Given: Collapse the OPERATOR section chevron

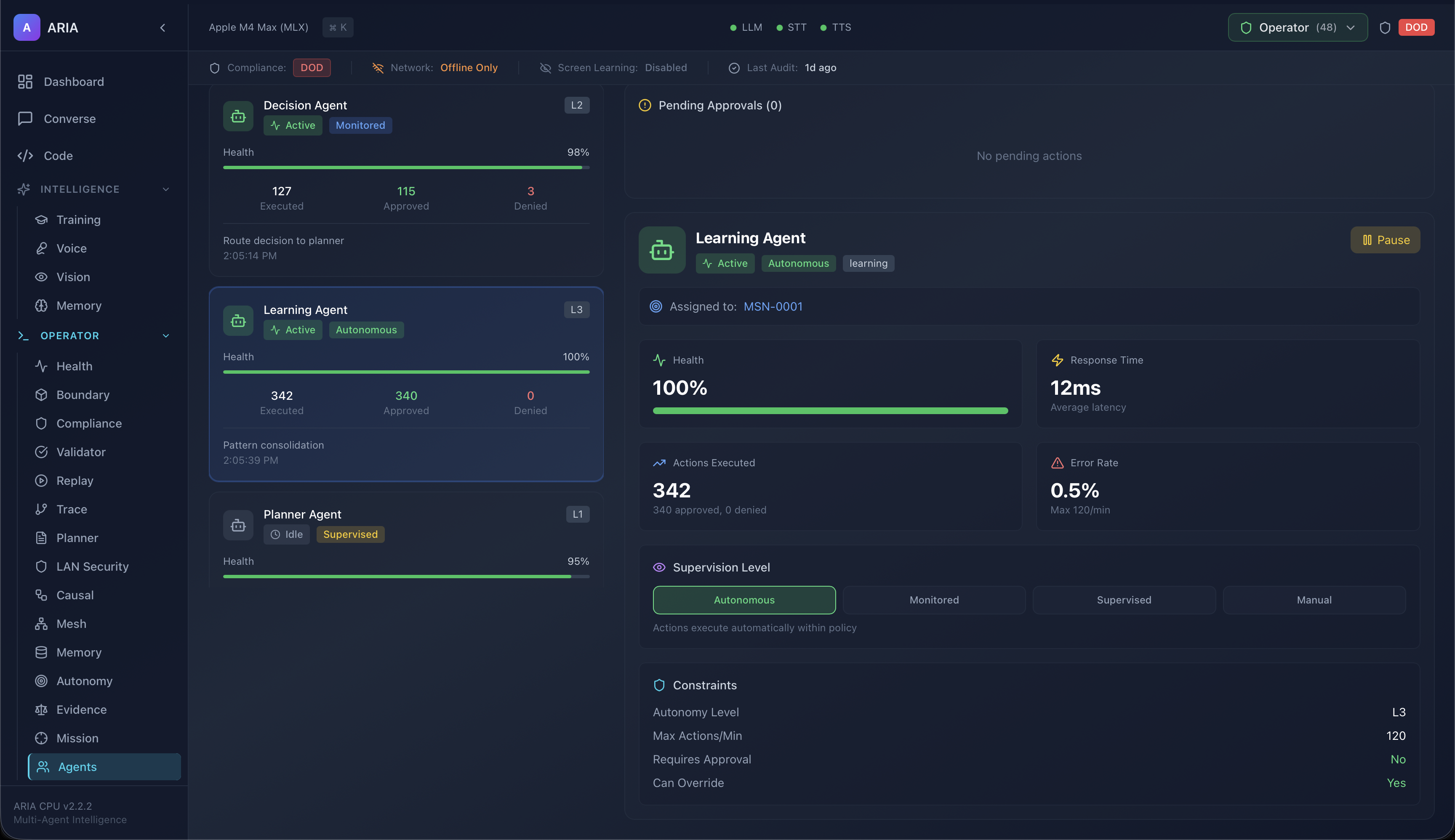Looking at the screenshot, I should click(165, 335).
